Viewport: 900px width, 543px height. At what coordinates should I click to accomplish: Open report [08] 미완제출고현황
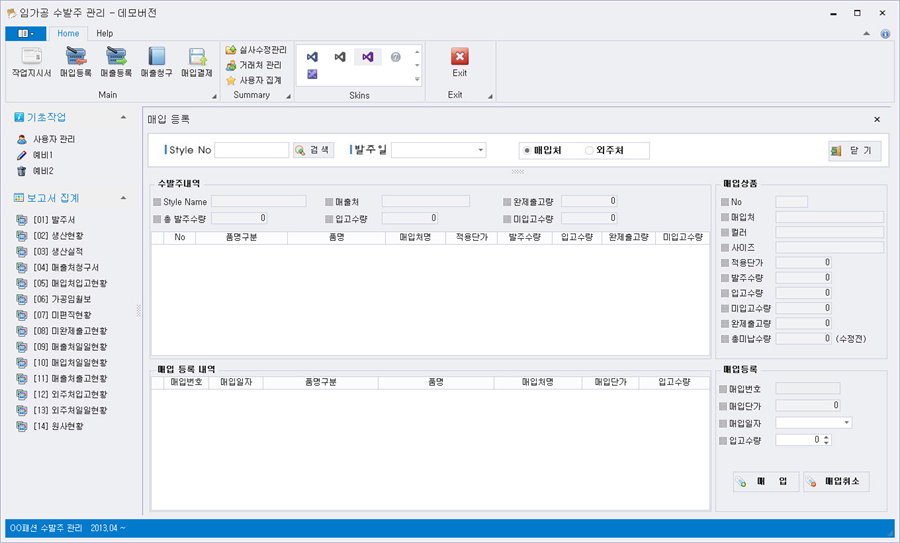(62, 331)
